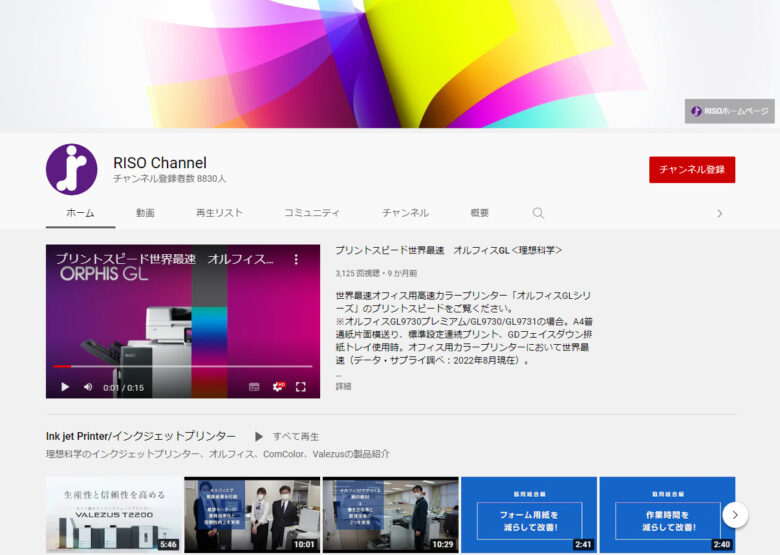This screenshot has width=780, height=555.
Task: Click the 0:01 / 0:15 time display
Action: (x=123, y=387)
